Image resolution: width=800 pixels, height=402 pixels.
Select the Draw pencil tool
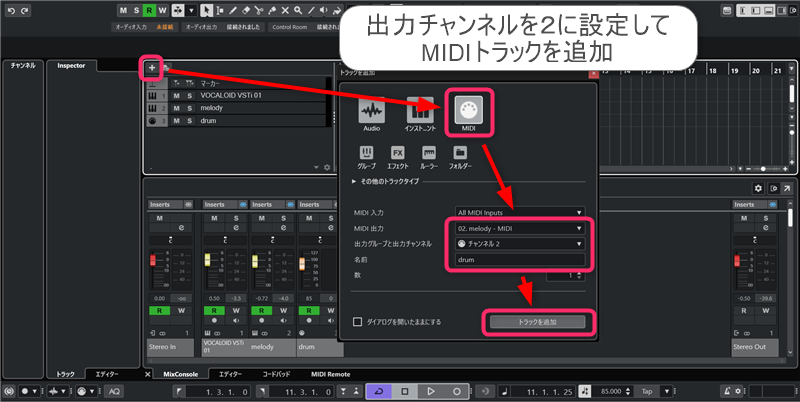[233, 10]
